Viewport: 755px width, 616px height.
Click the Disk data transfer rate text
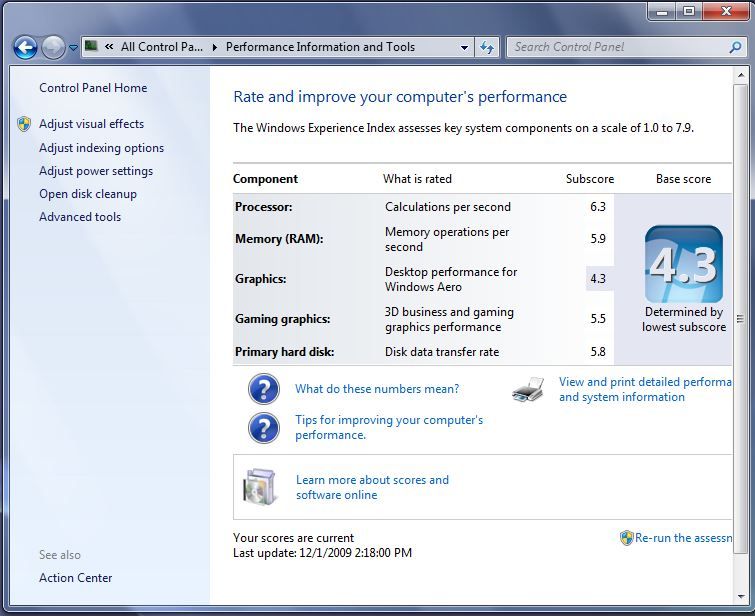coord(442,352)
